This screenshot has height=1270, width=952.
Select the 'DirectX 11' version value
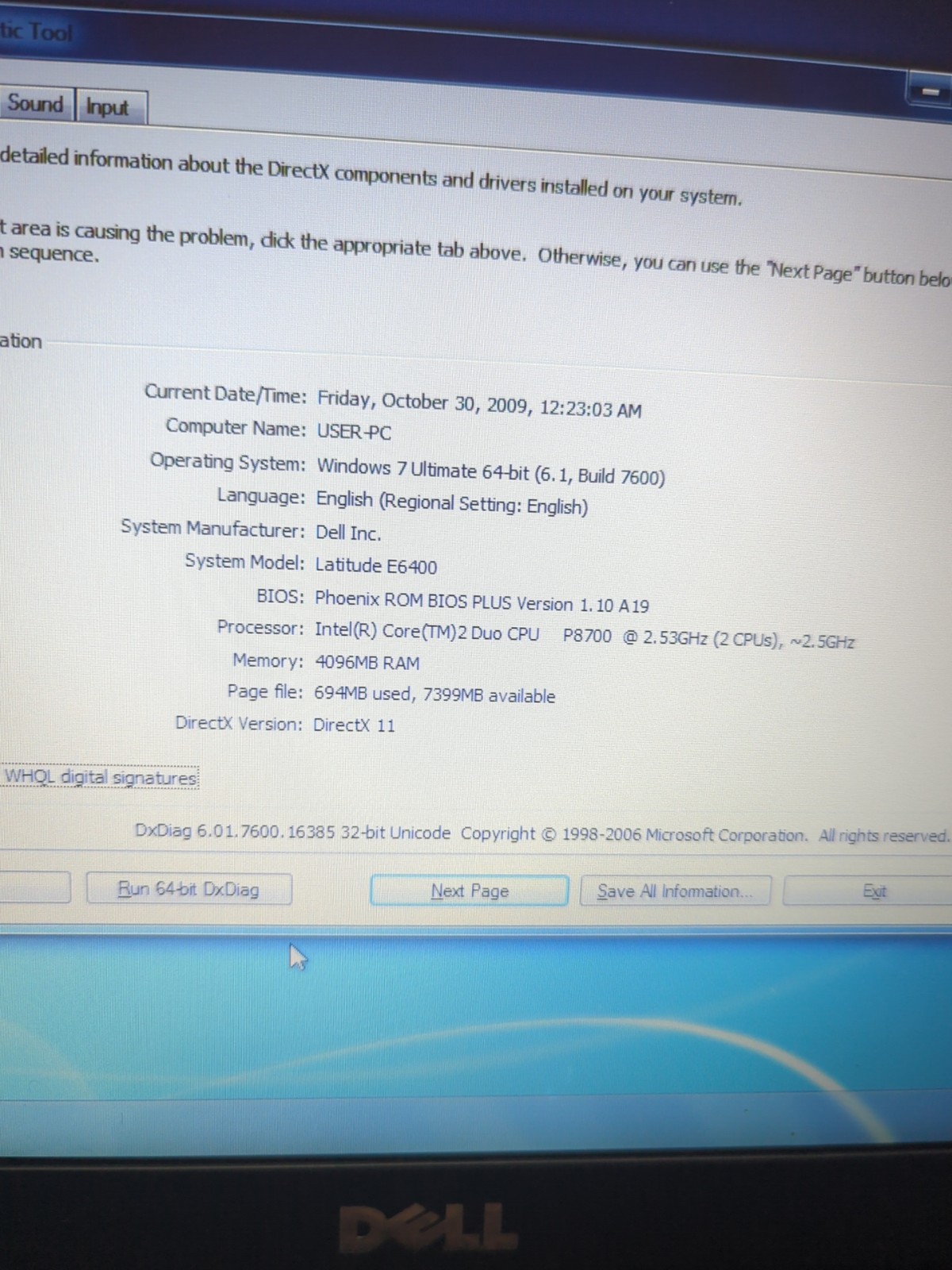point(354,725)
